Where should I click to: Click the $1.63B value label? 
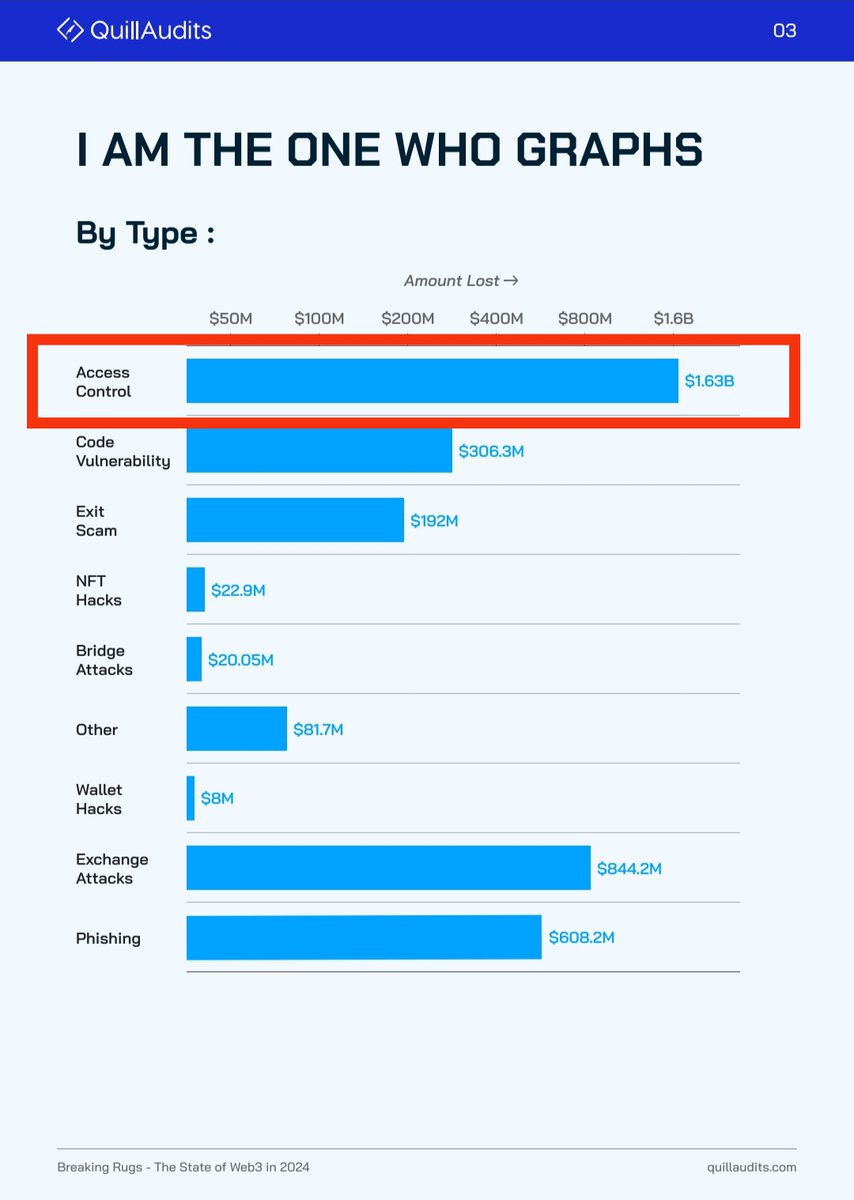(710, 381)
